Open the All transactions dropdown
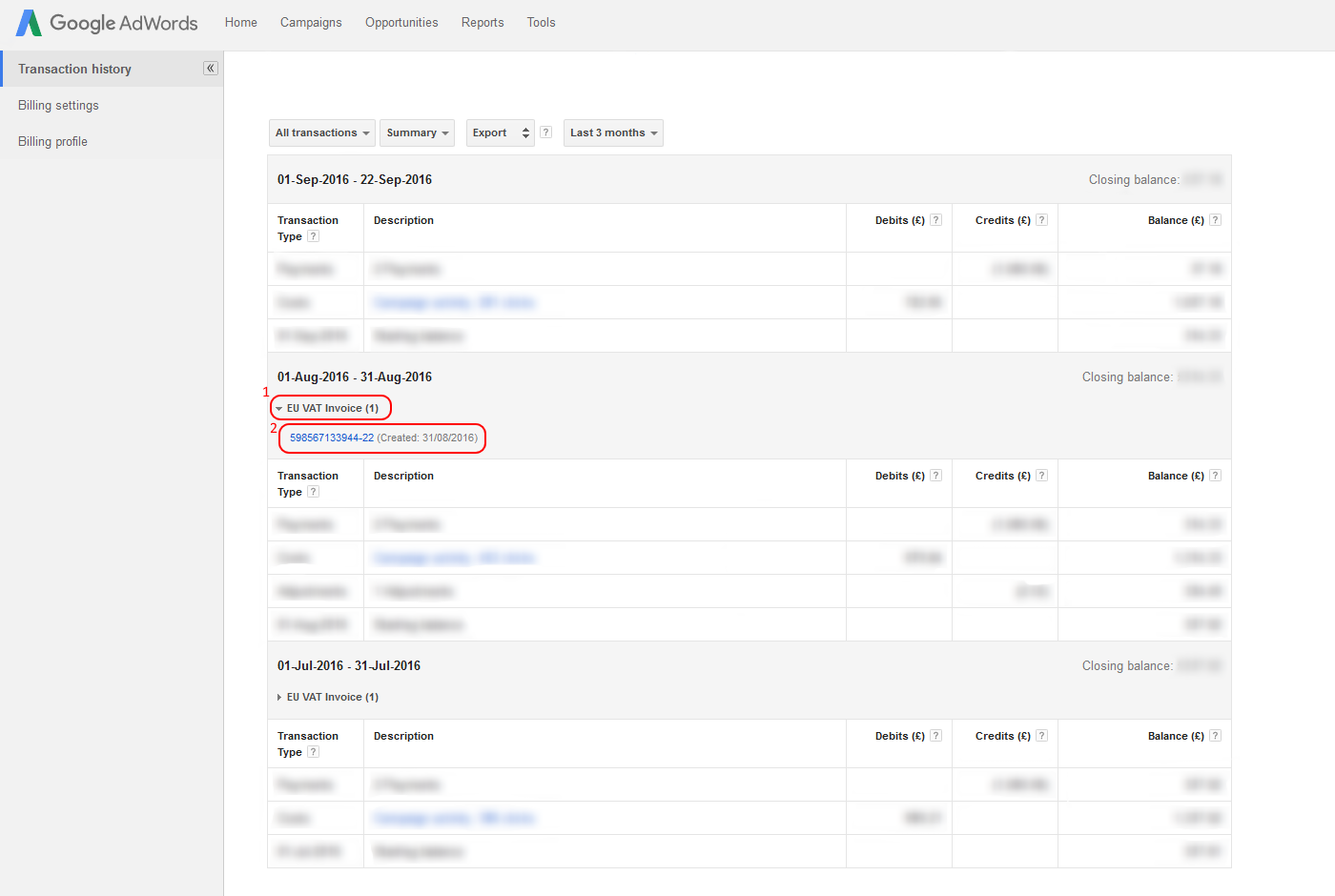1335x896 pixels. click(x=321, y=132)
